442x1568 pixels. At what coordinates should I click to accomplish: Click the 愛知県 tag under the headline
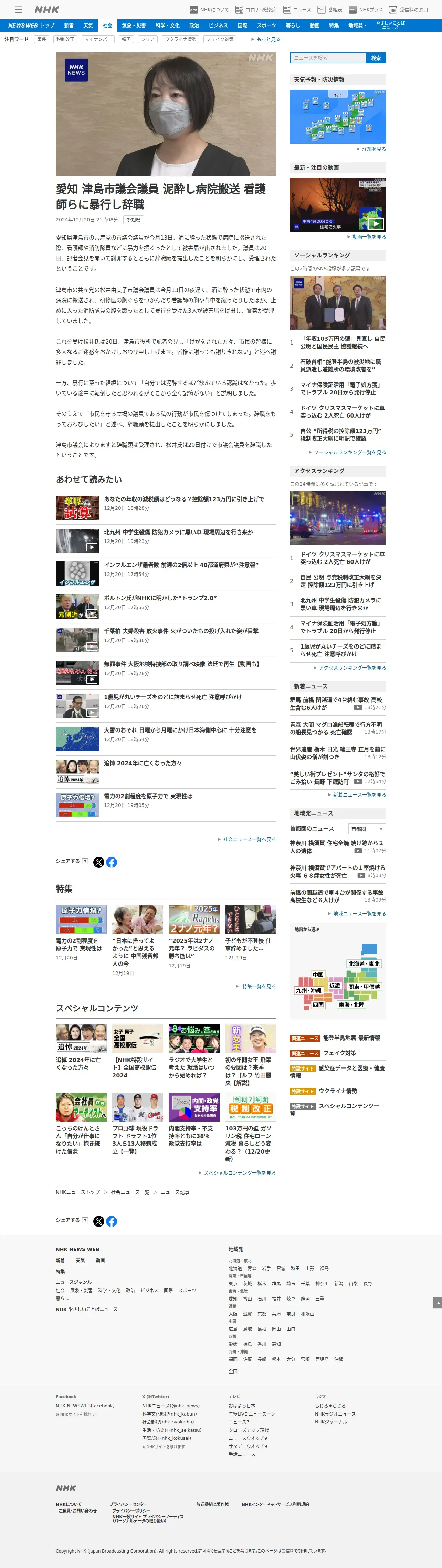point(133,220)
